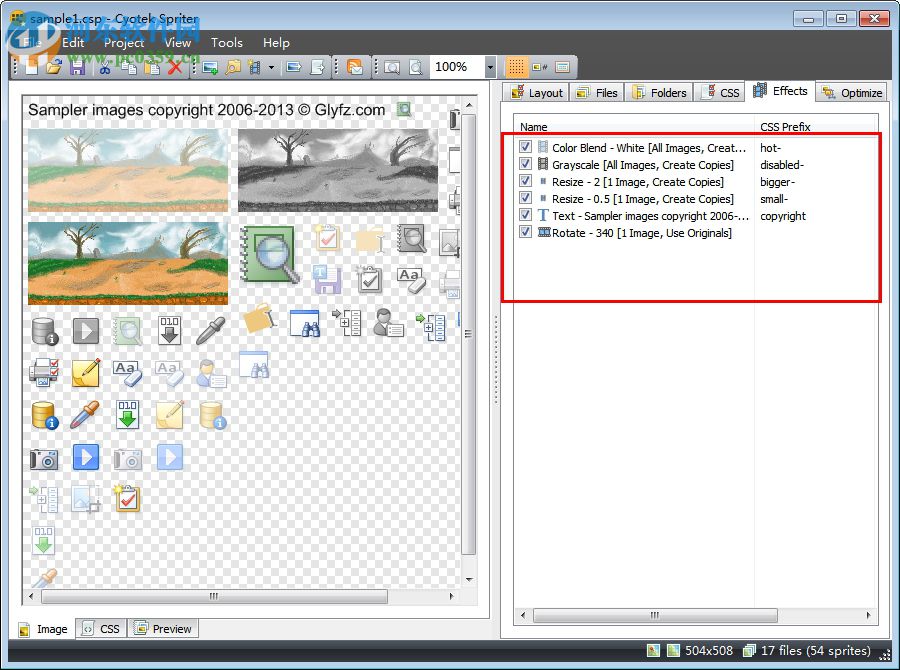Viewport: 900px width, 670px height.
Task: Open the View menu
Action: click(178, 42)
